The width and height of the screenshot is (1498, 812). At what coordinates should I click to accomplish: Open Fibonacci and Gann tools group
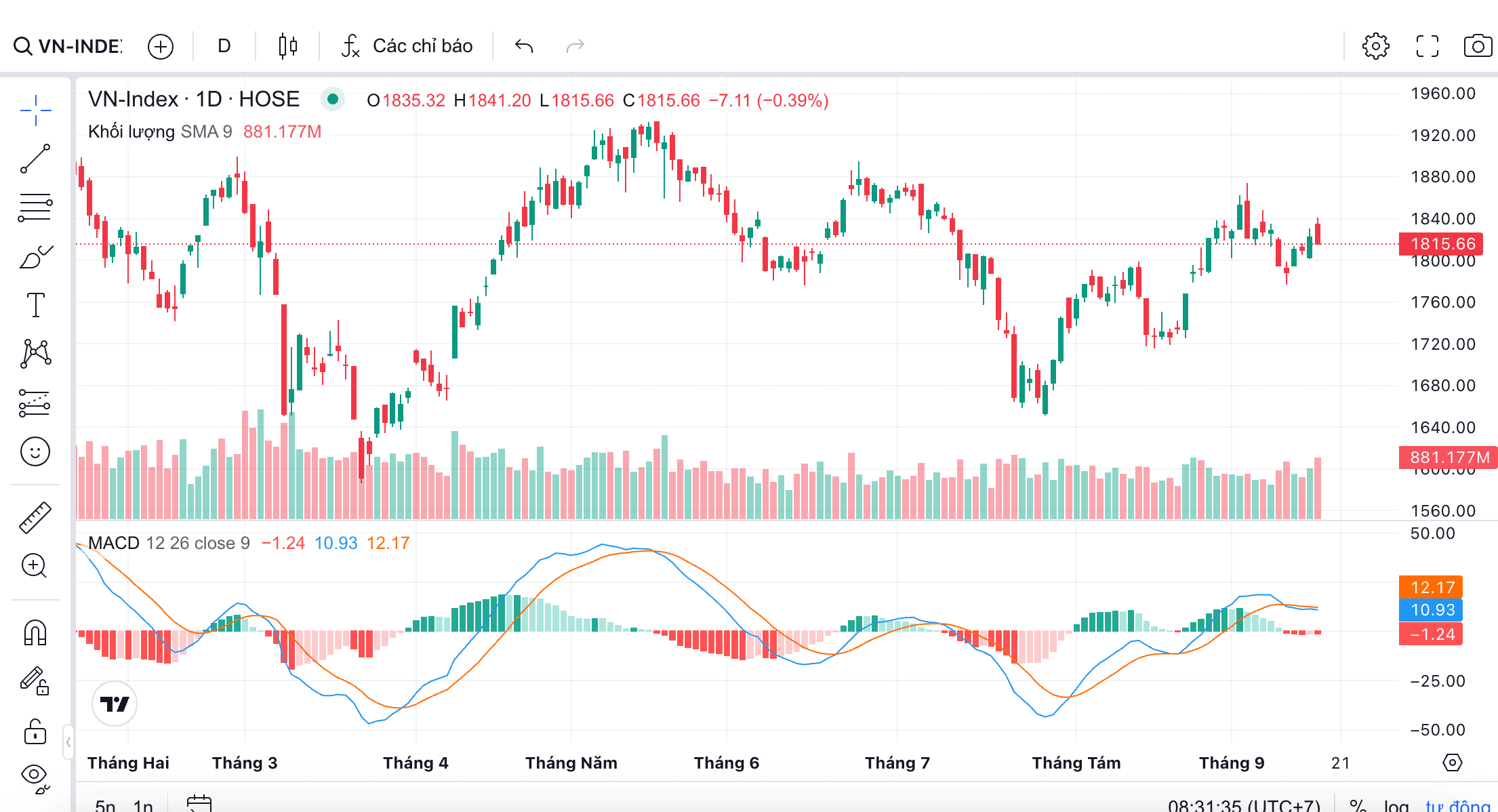point(35,207)
